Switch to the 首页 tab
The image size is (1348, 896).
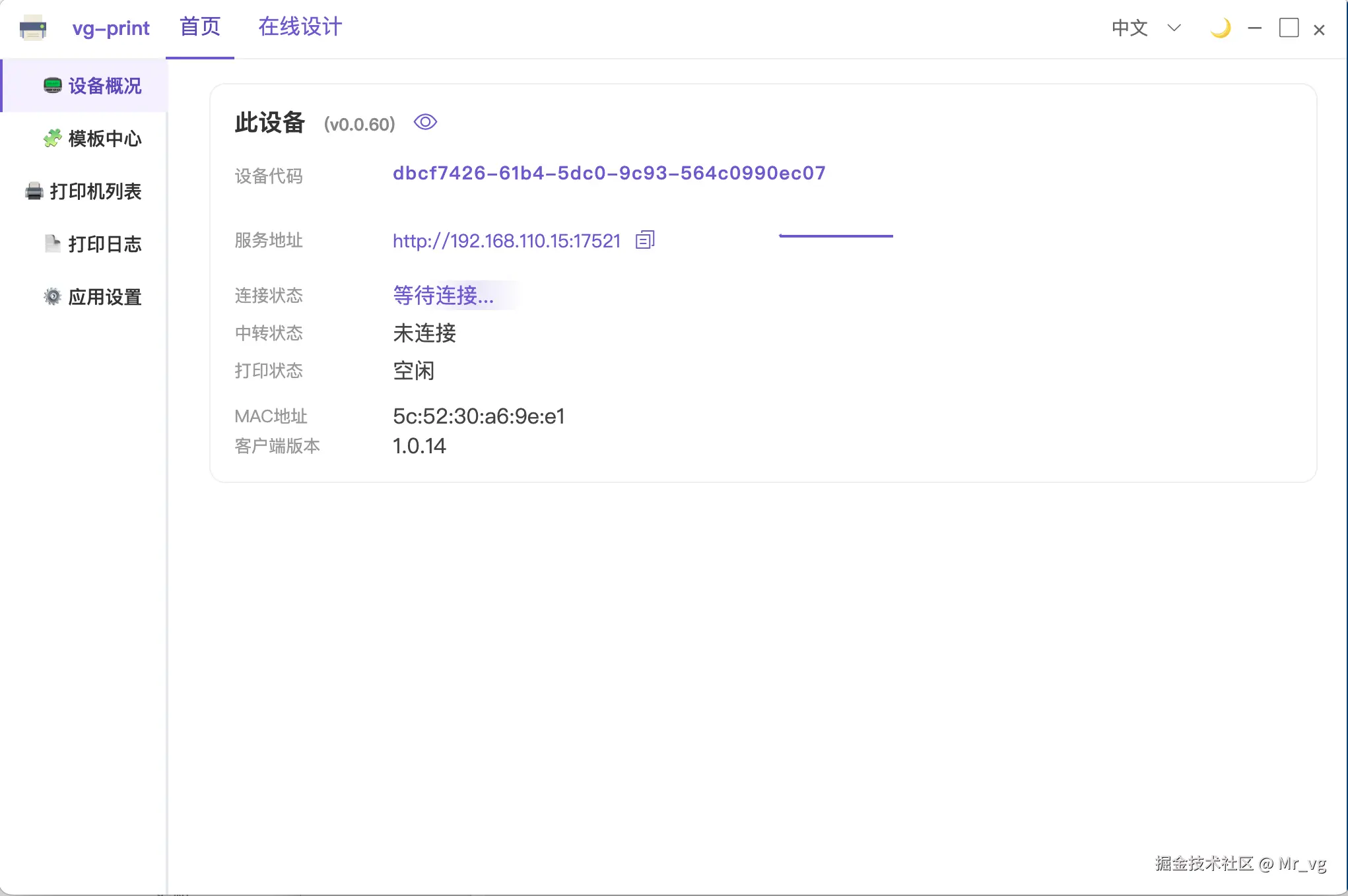(200, 27)
